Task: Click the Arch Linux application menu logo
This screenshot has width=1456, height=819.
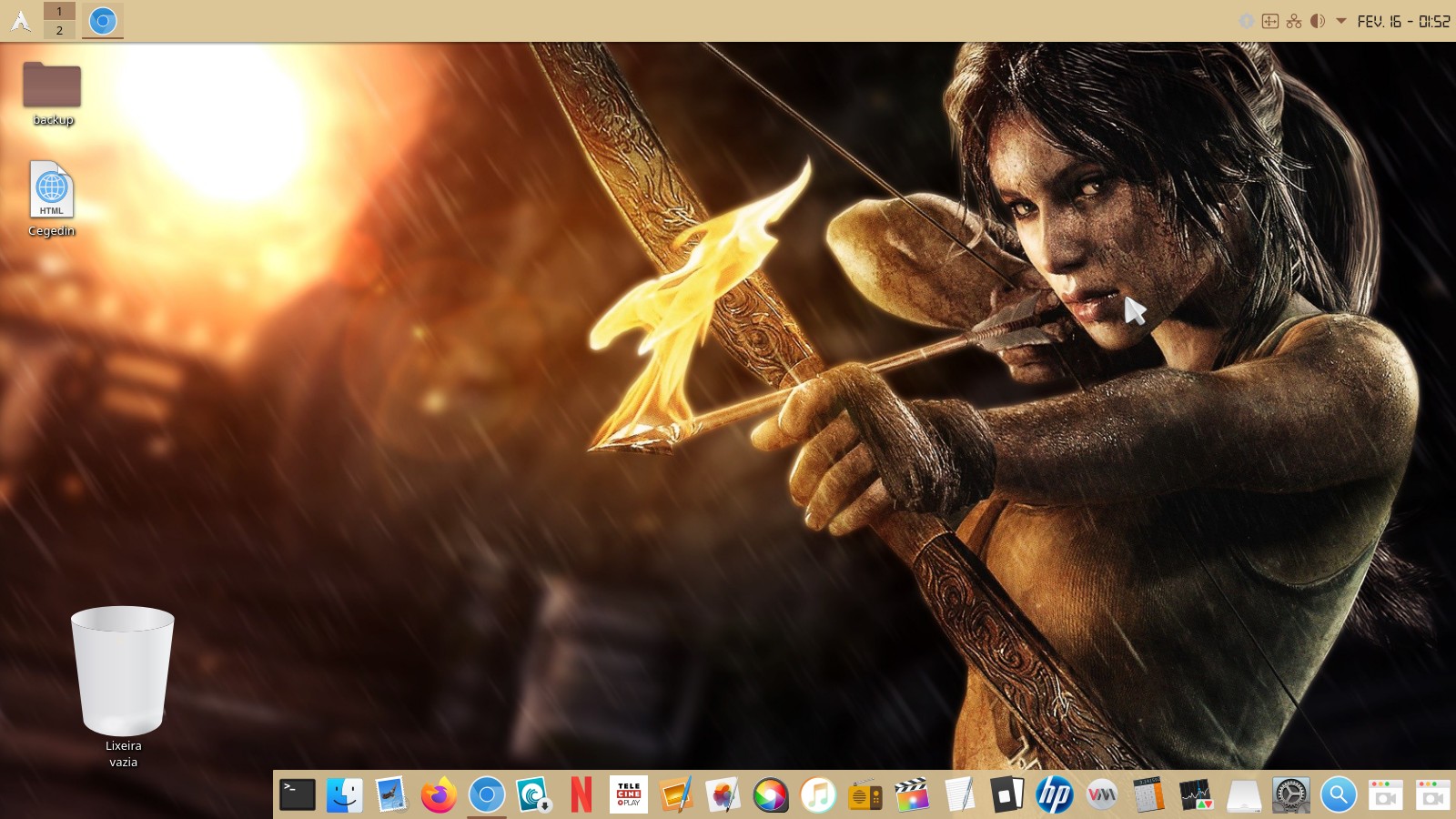Action: pyautogui.click(x=20, y=20)
